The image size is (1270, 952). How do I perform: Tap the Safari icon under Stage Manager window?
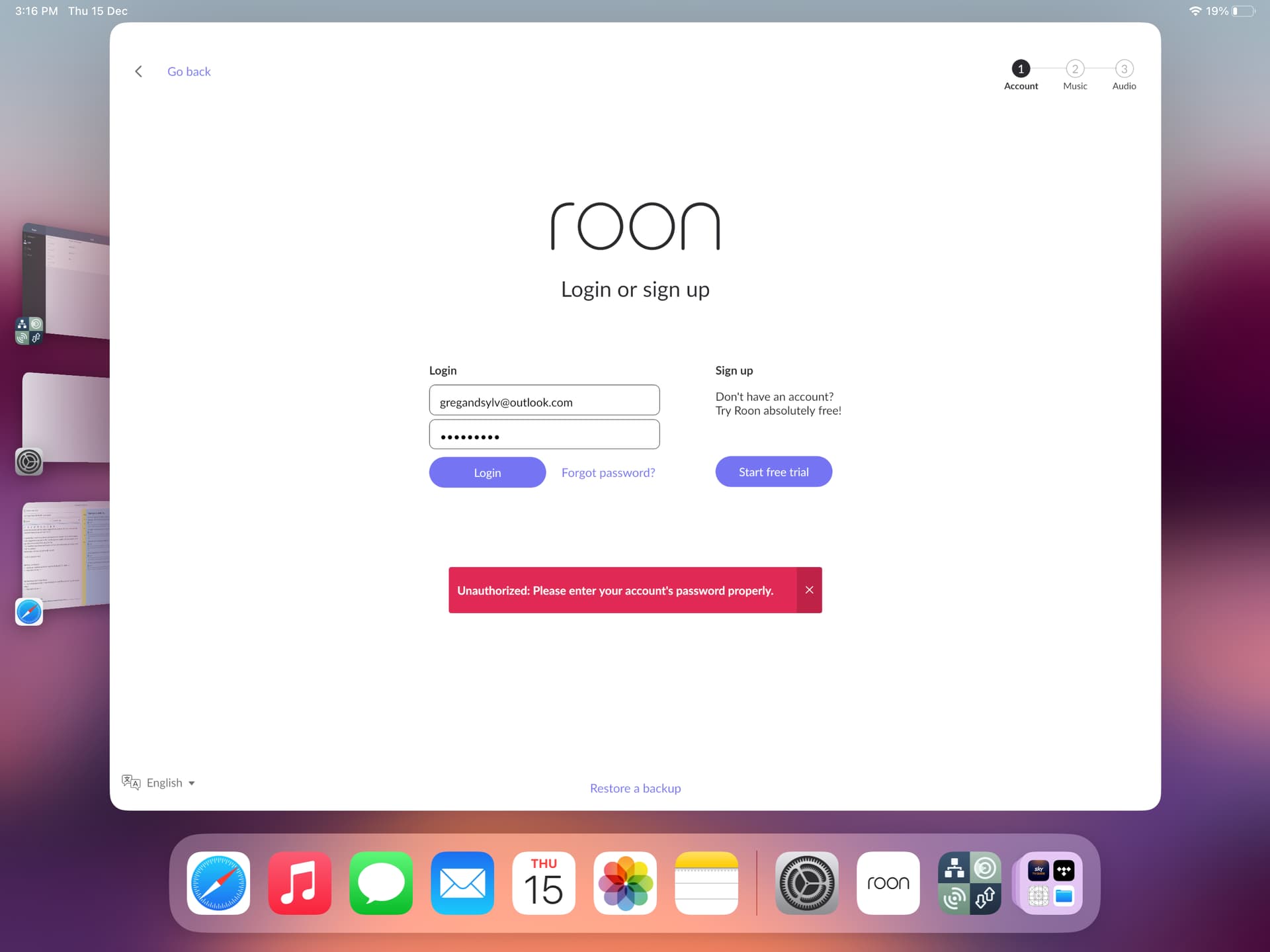[29, 612]
